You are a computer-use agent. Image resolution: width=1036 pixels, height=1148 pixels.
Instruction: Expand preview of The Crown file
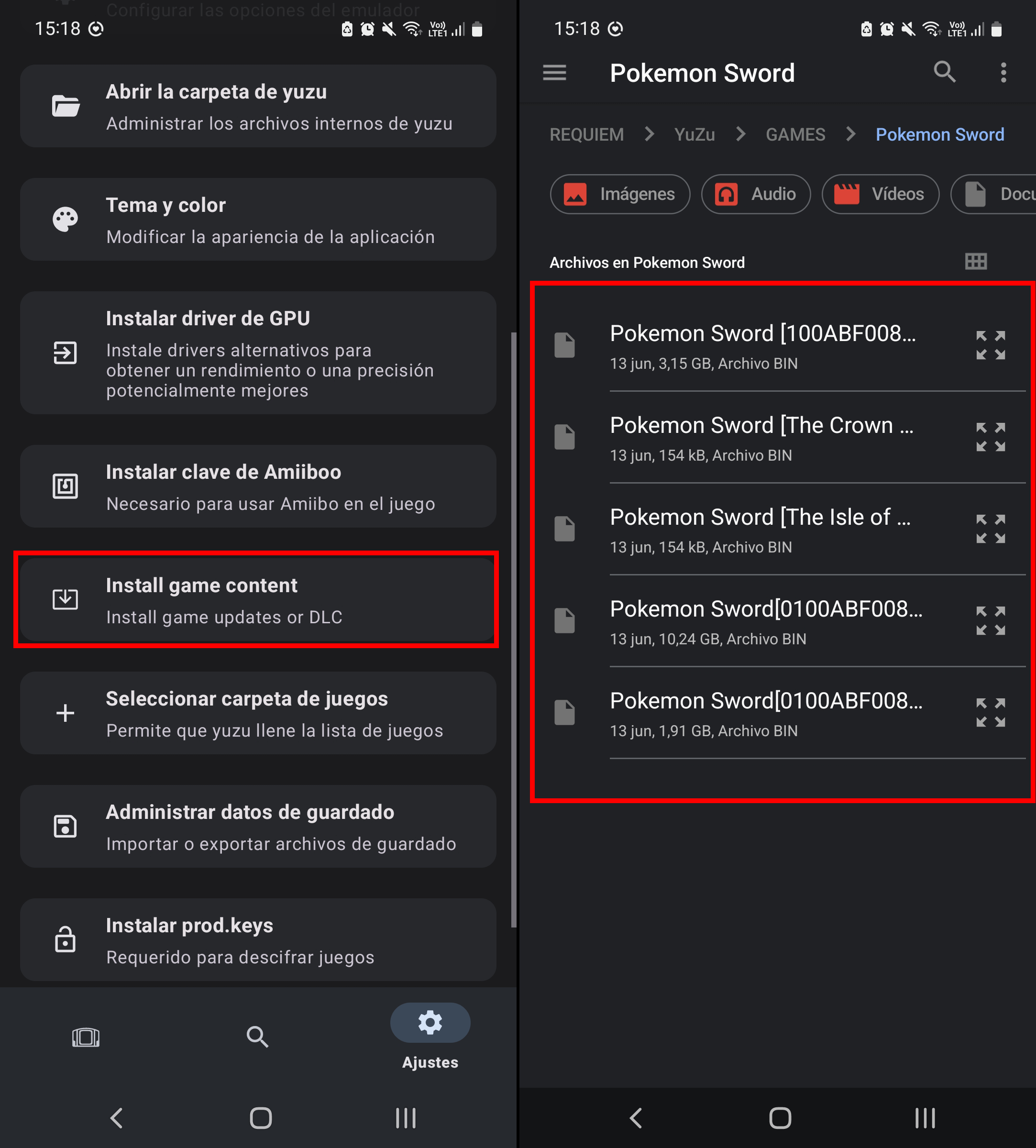991,437
